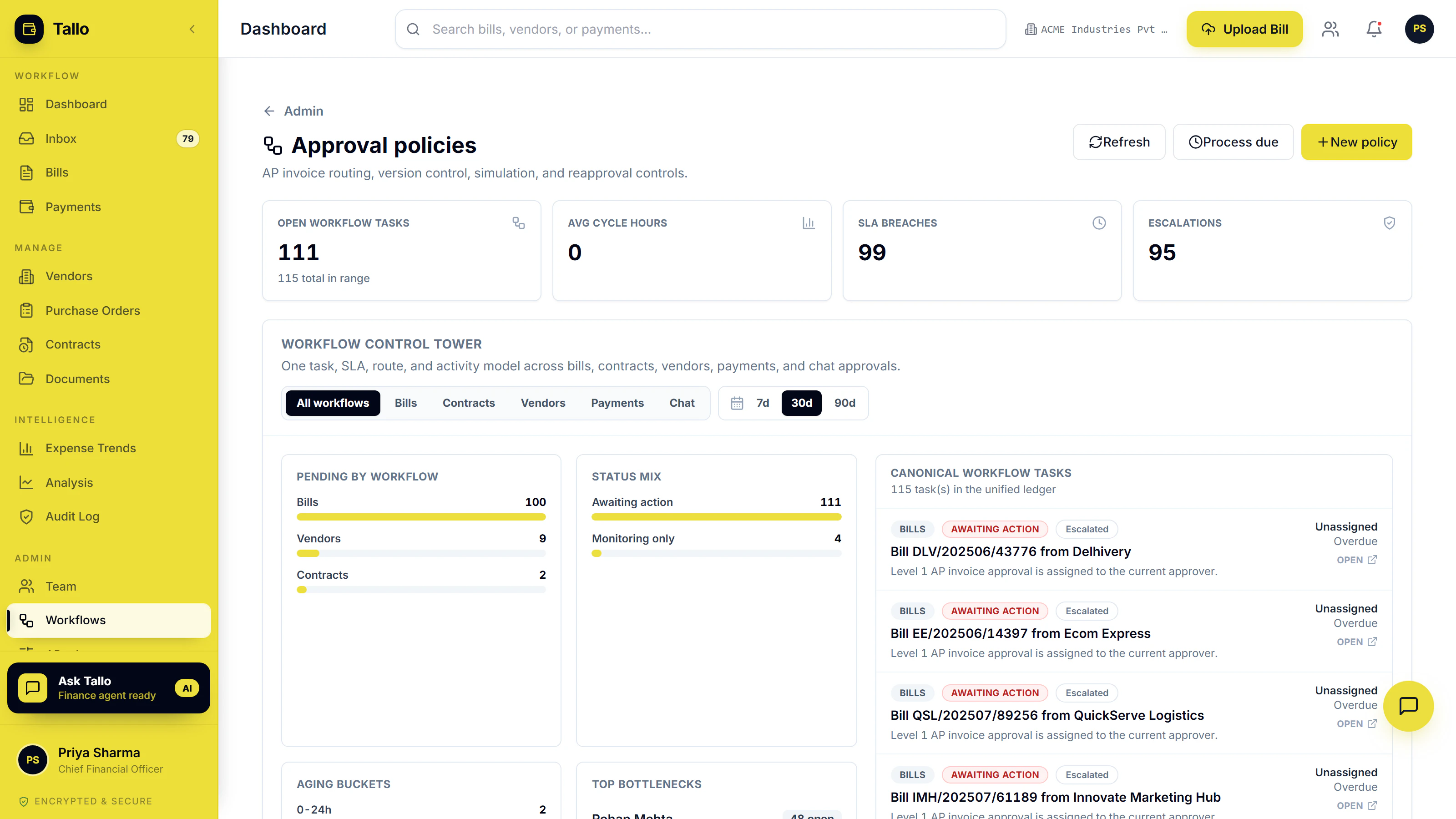Viewport: 1456px width, 819px height.
Task: Open the Innovate Marketing Hub bill task
Action: (1056, 798)
